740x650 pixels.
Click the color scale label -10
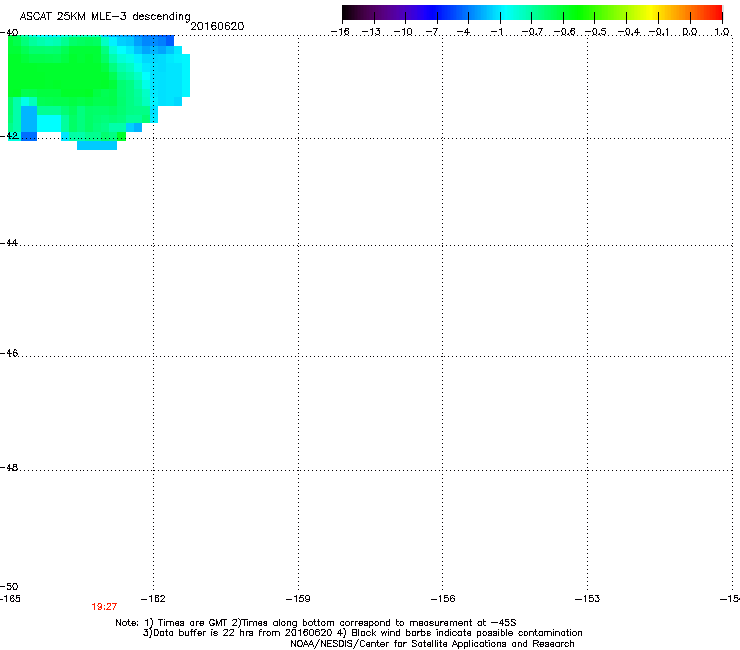[403, 32]
